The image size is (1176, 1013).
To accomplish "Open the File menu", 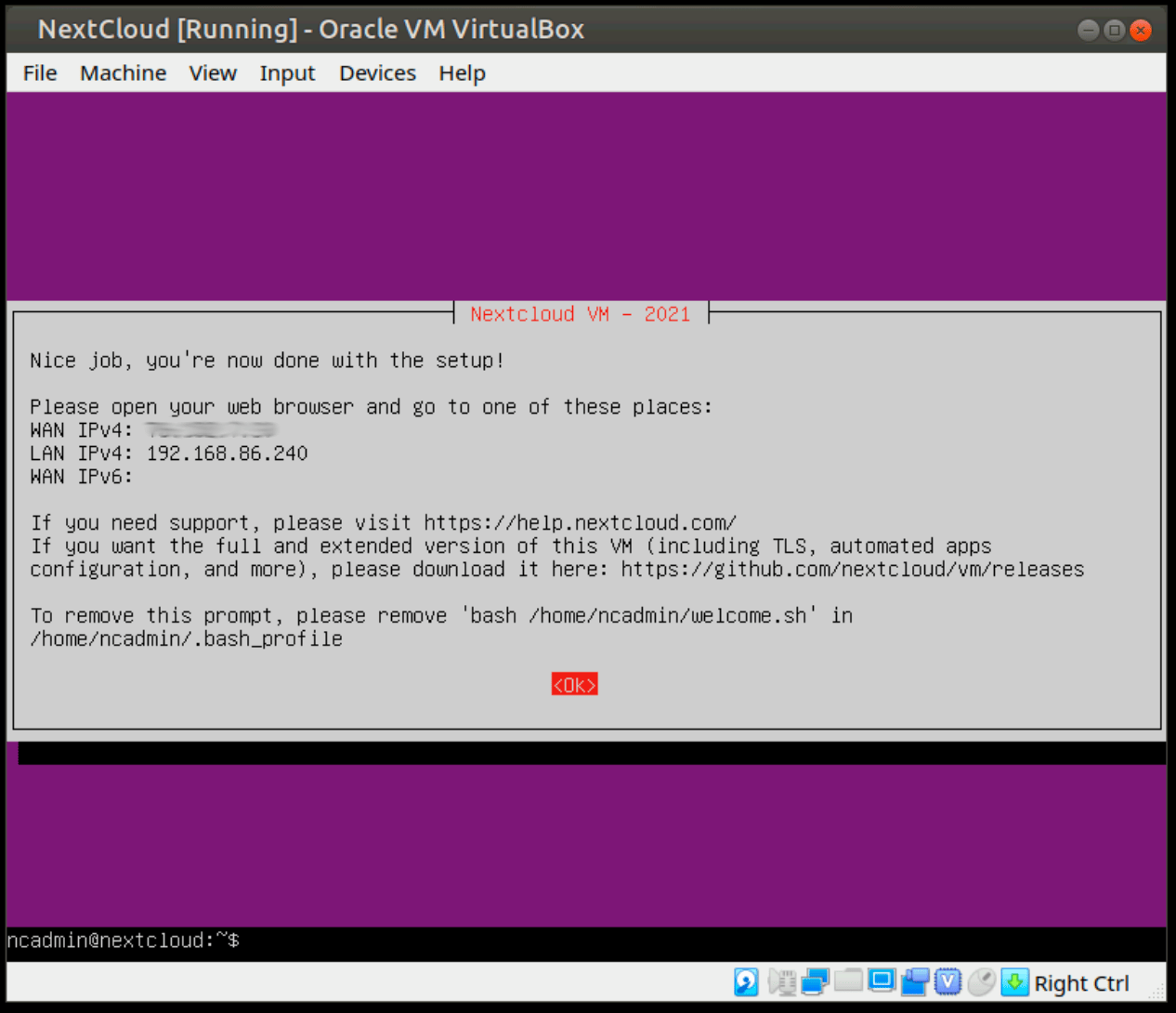I will (40, 73).
